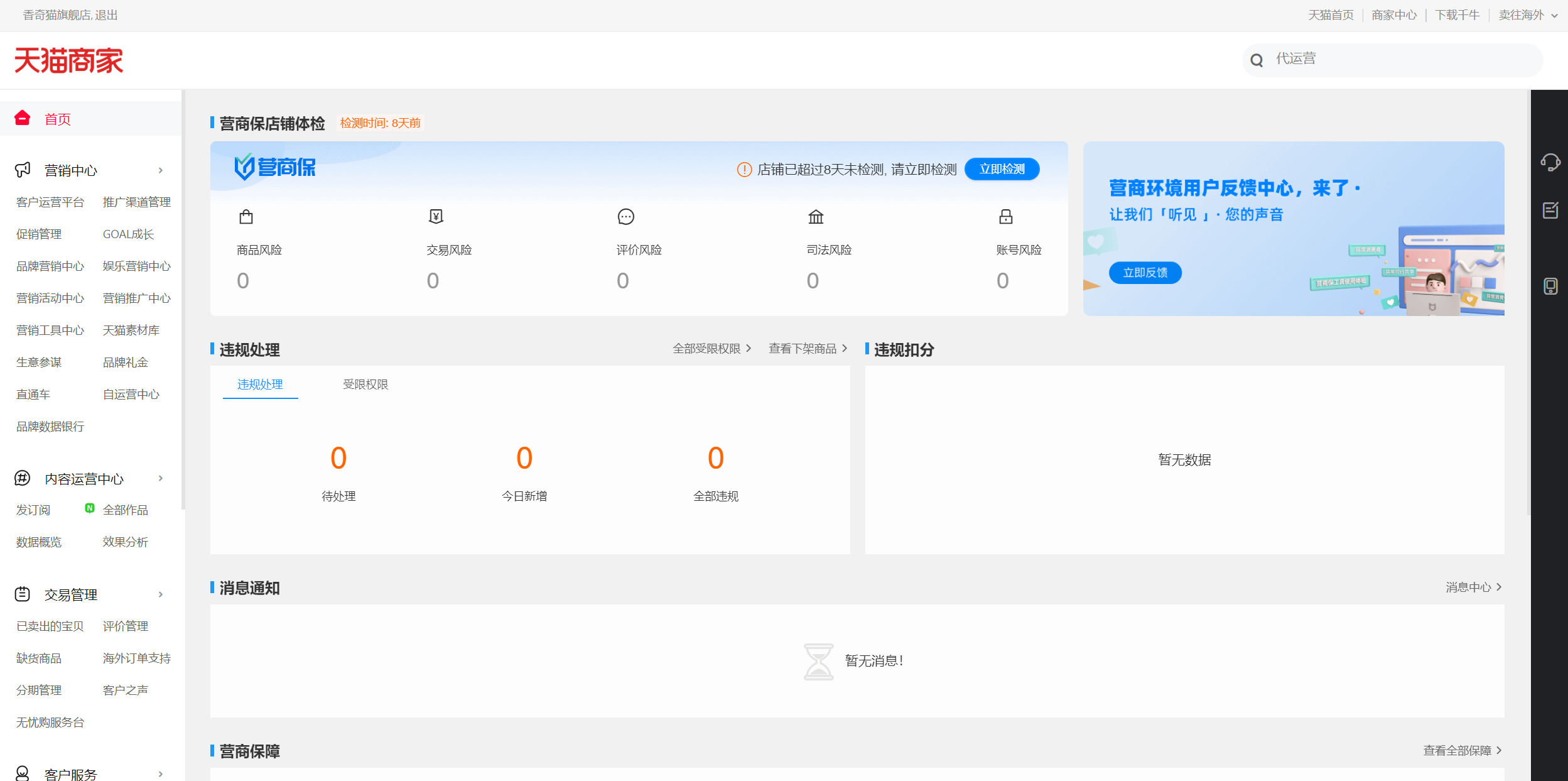1568x781 pixels.
Task: Open 品牌数据银行 menu item
Action: tap(50, 426)
